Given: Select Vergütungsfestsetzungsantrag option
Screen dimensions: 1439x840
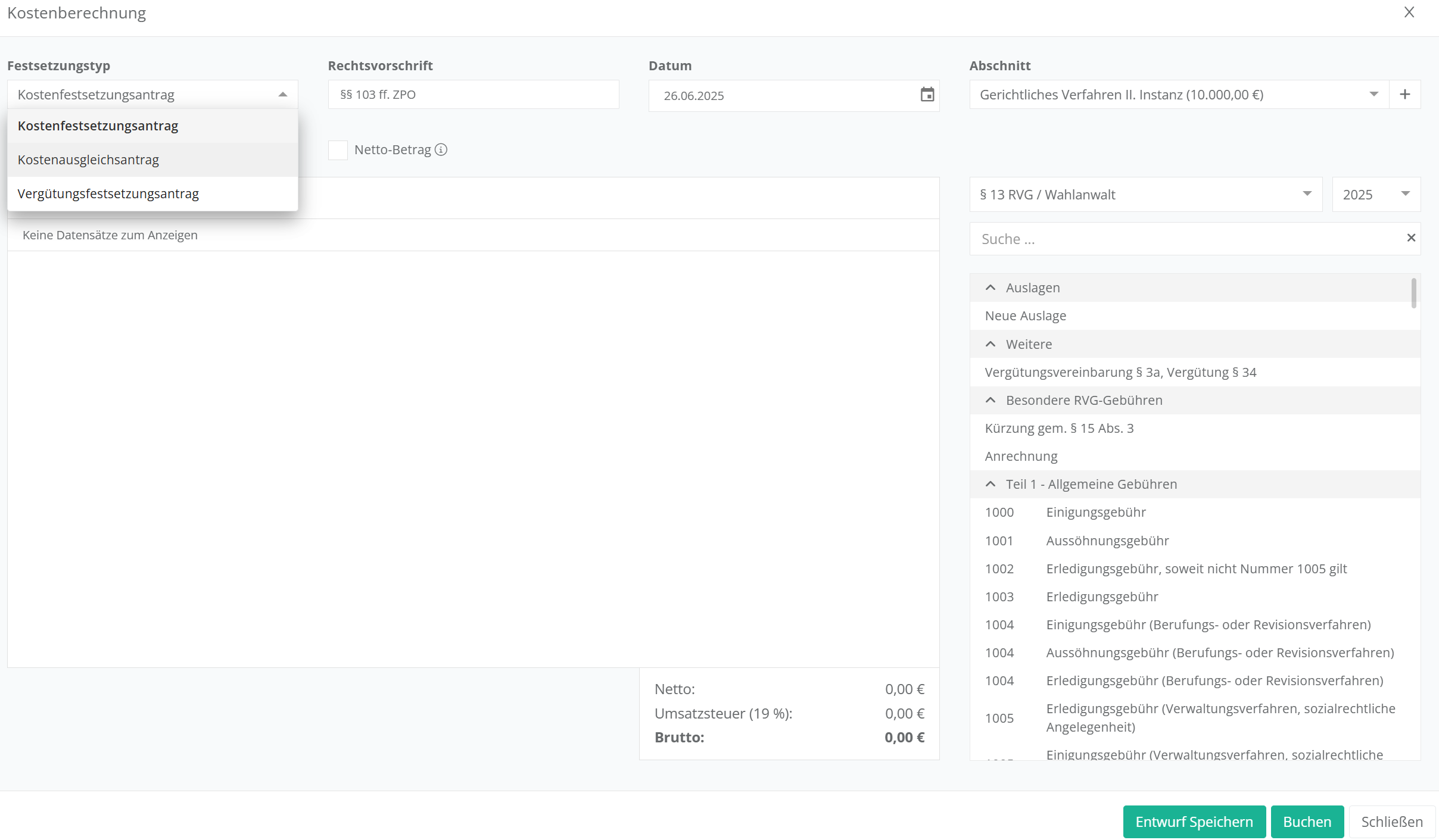Looking at the screenshot, I should coord(108,194).
